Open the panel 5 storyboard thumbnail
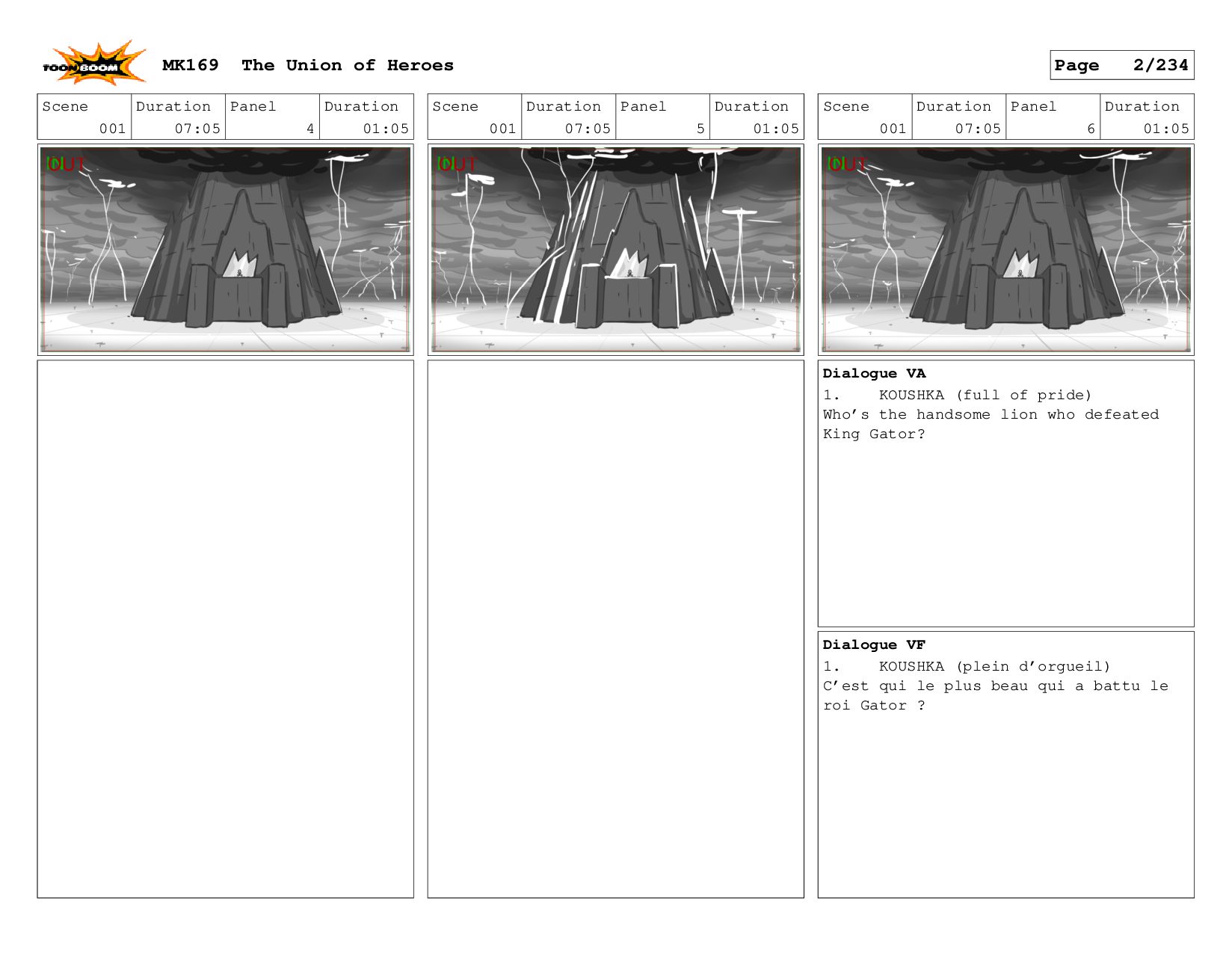The image size is (1232, 954). pos(616,249)
